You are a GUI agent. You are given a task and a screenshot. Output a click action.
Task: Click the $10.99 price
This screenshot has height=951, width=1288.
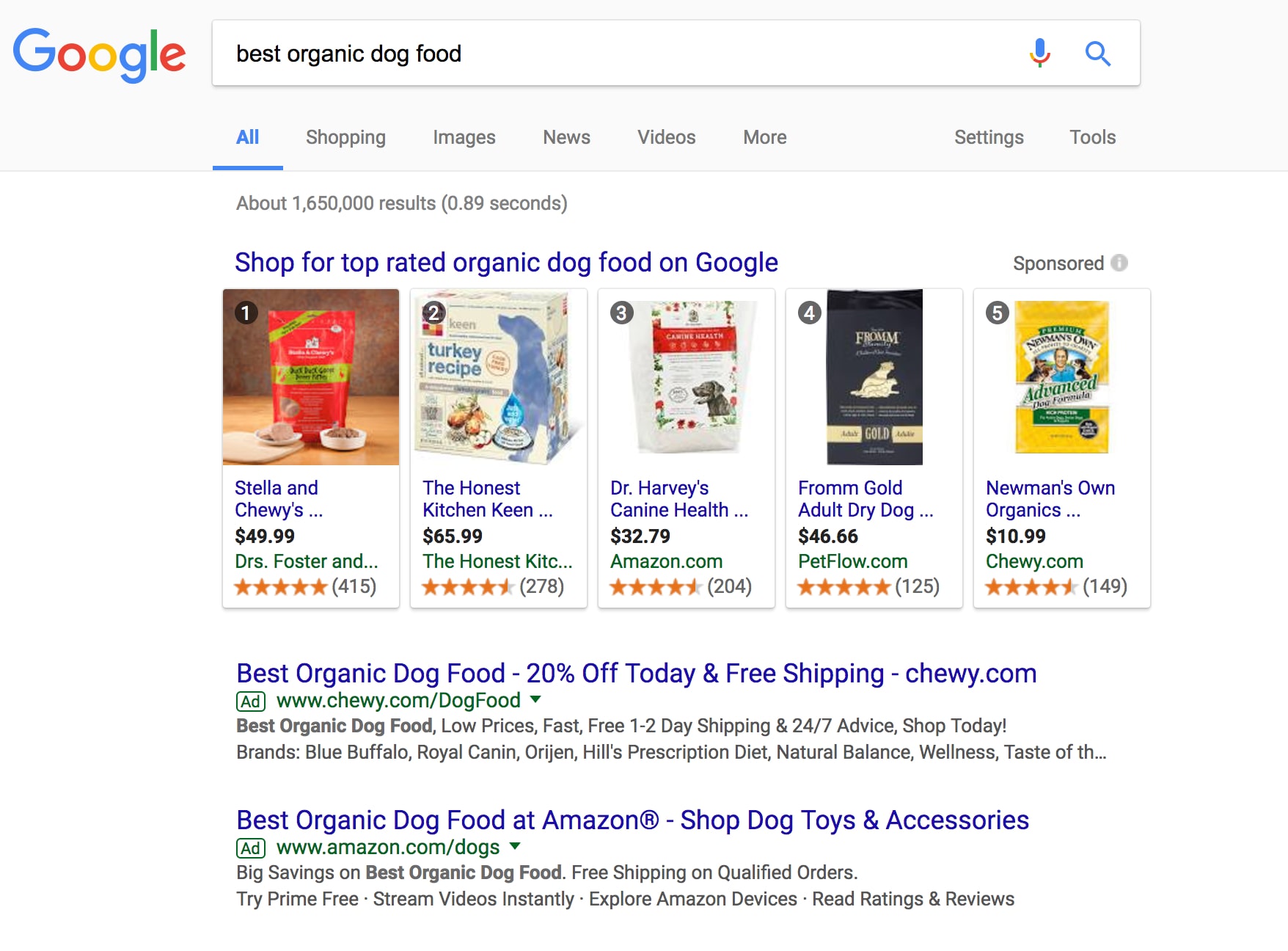pyautogui.click(x=1016, y=536)
